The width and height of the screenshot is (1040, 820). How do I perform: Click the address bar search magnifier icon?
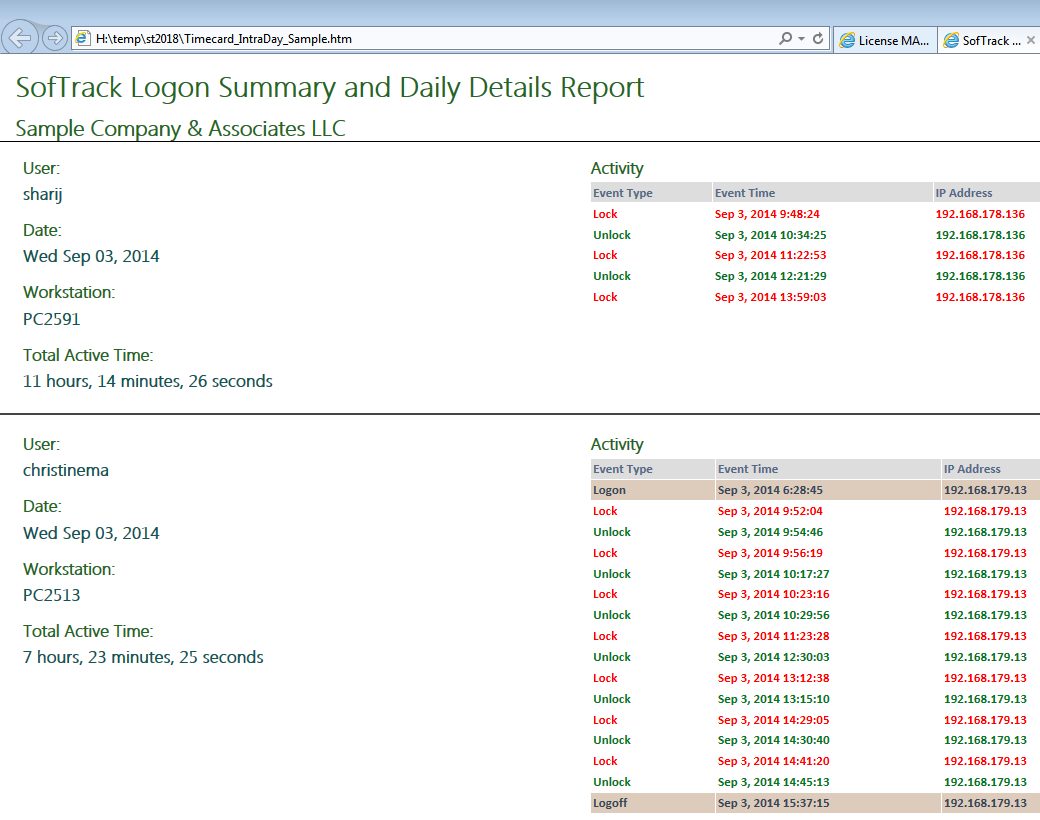tap(786, 39)
